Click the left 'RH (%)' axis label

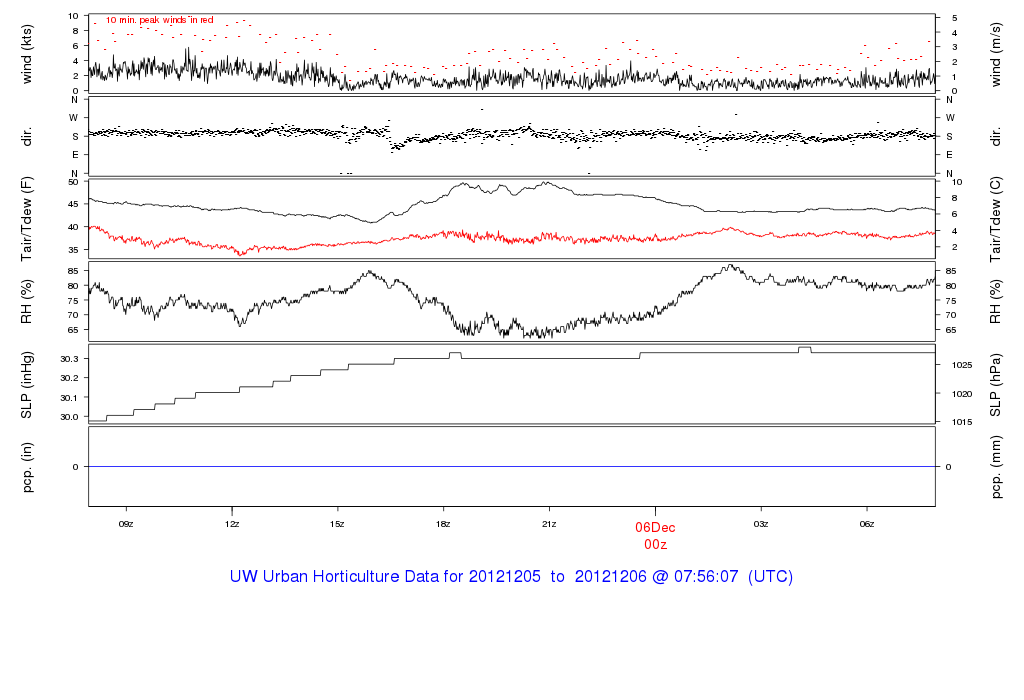coord(27,302)
